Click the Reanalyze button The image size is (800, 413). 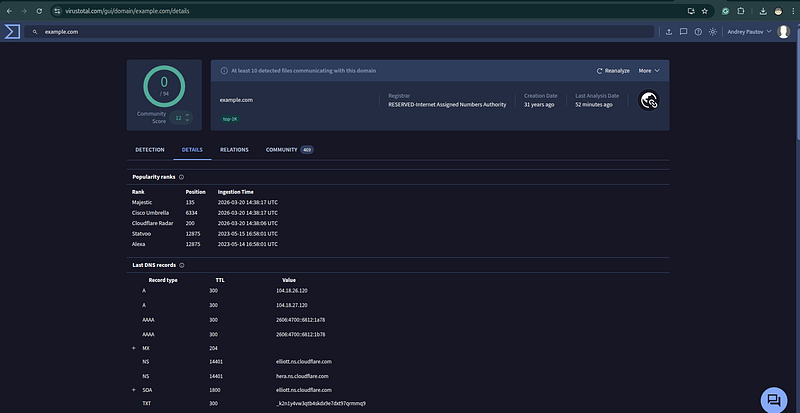tap(613, 71)
